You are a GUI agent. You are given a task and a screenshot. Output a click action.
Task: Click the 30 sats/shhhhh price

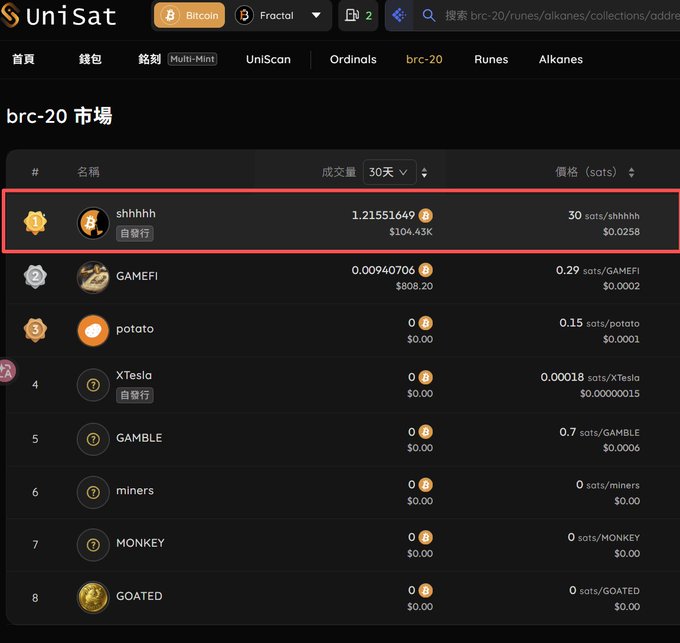click(x=604, y=215)
